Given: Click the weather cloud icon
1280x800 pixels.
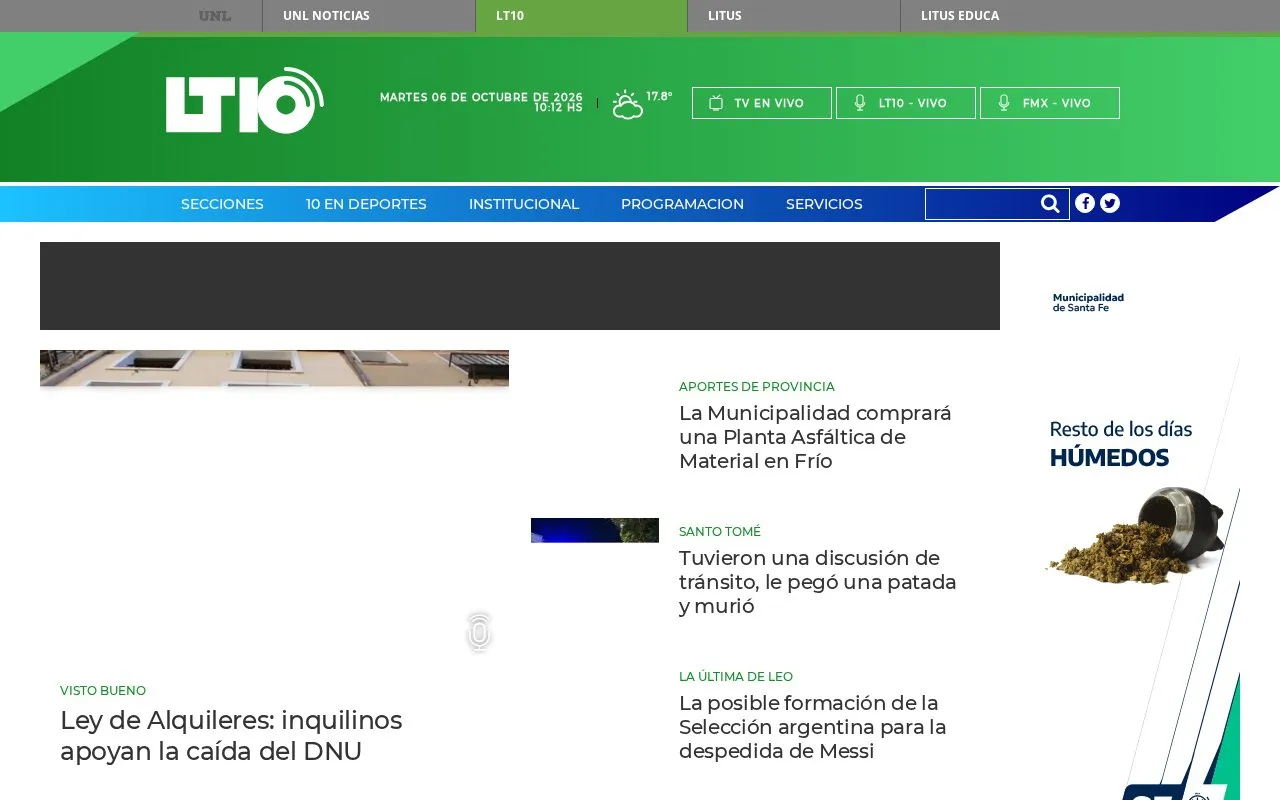Looking at the screenshot, I should point(627,104).
